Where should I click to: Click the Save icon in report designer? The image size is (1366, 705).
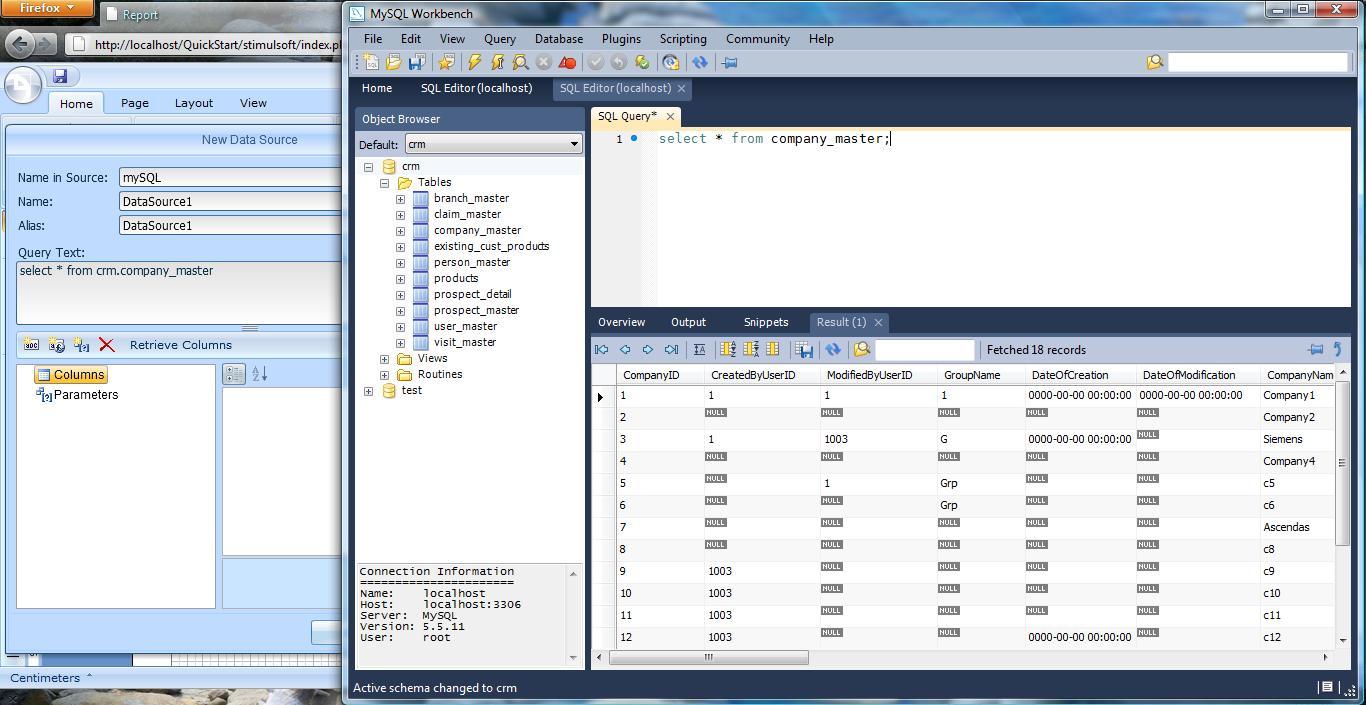[x=60, y=77]
